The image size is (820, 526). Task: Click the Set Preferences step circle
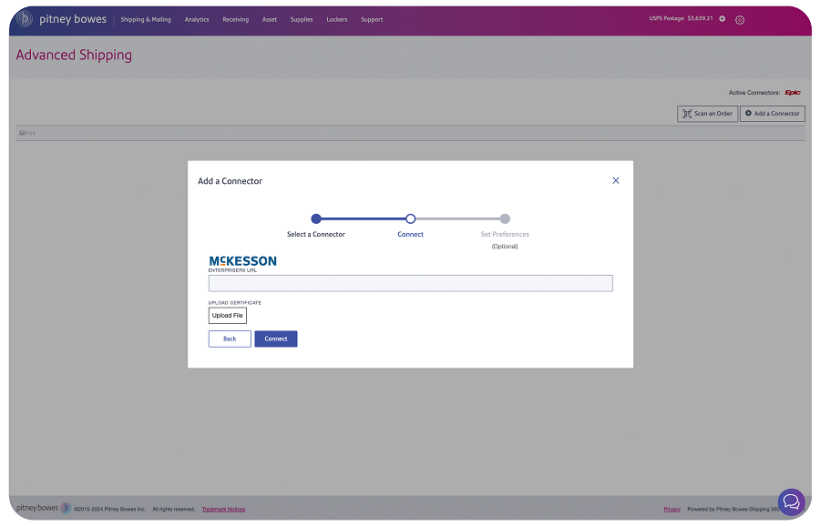click(505, 219)
